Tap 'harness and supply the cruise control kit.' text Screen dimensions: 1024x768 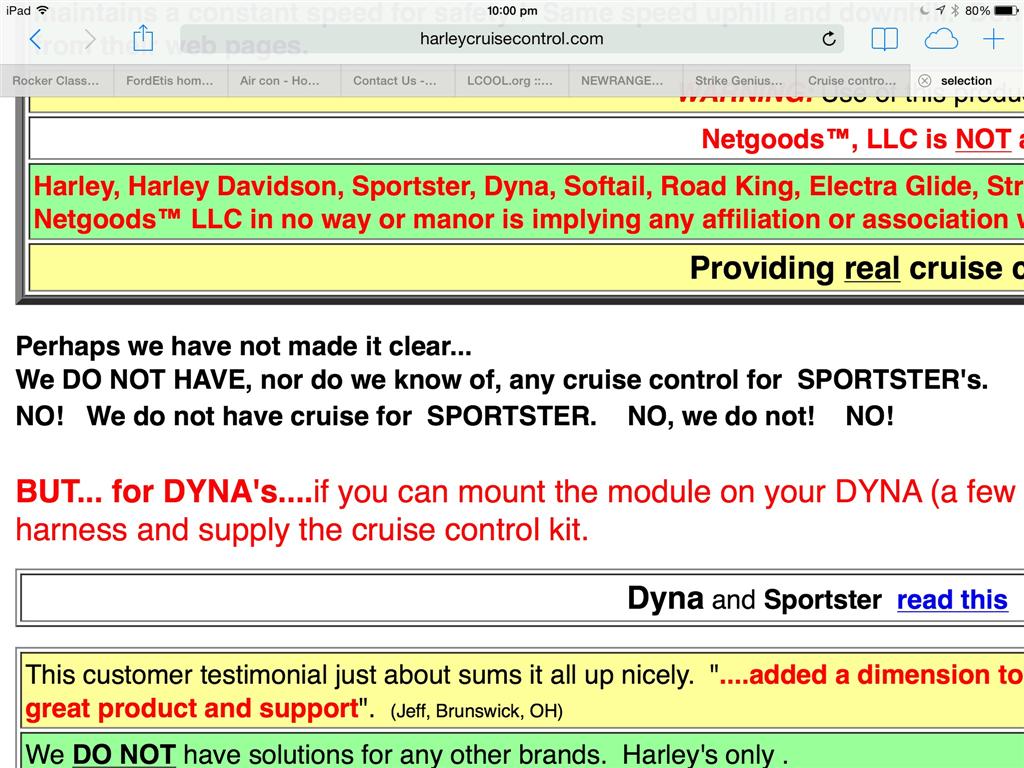coord(302,530)
